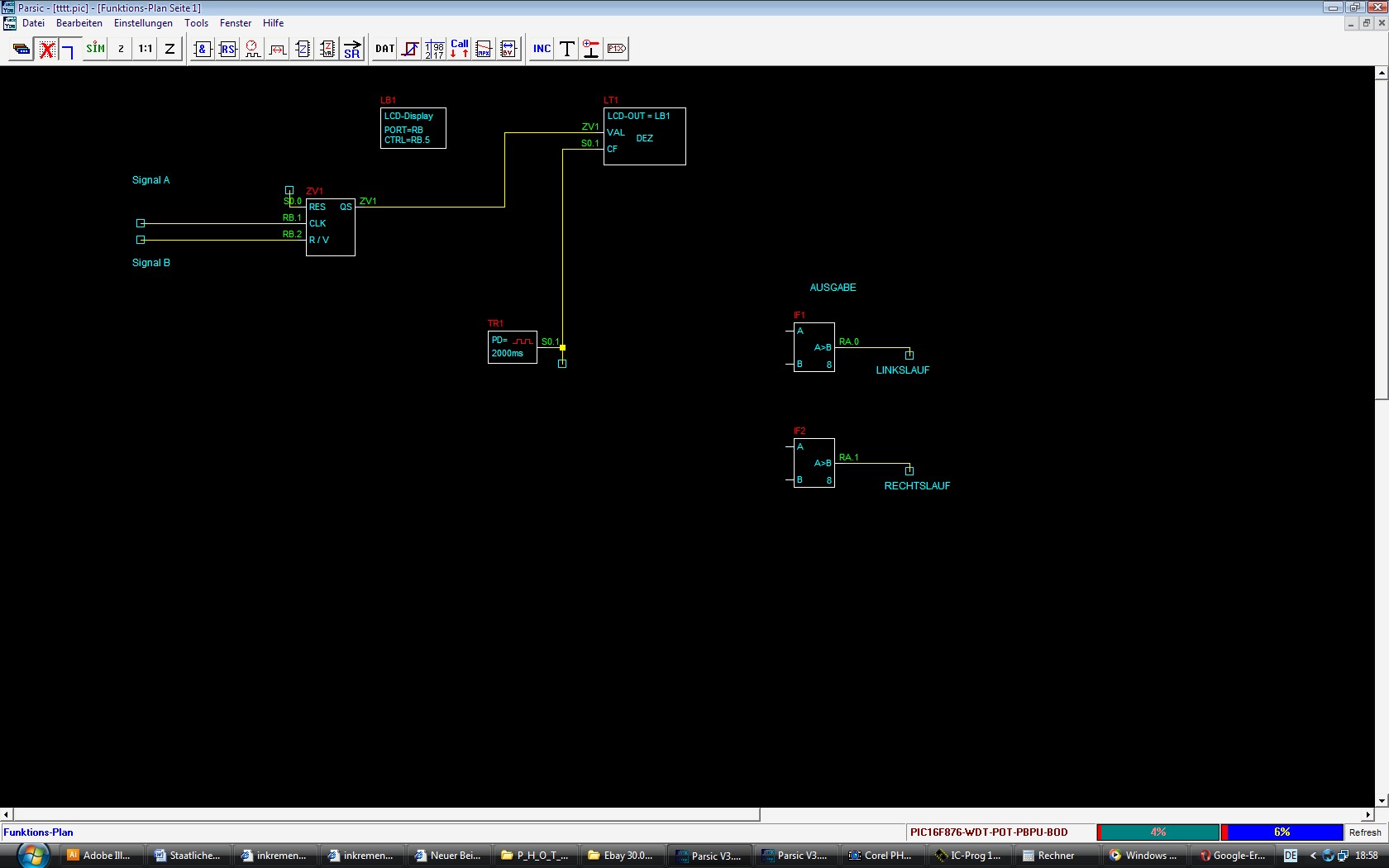
Task: Click the RA.1 output terminal square
Action: coord(909,471)
